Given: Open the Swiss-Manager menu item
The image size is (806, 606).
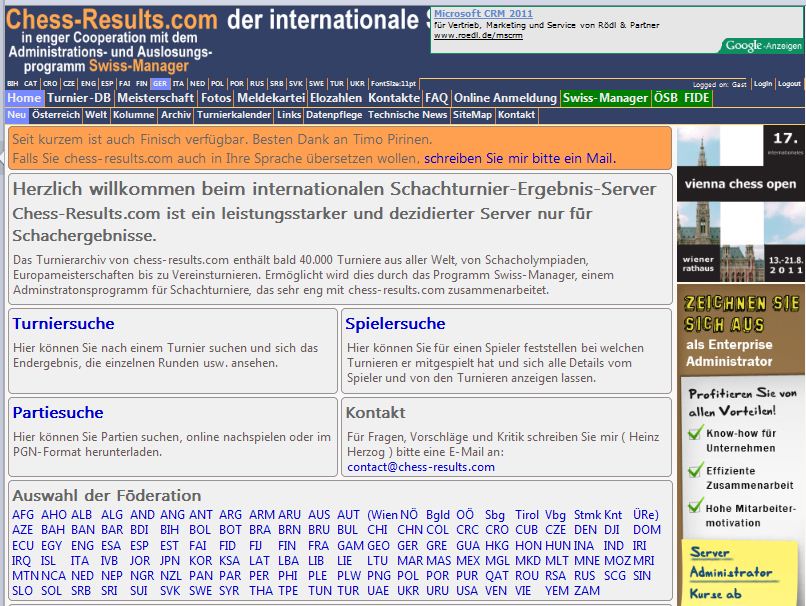Looking at the screenshot, I should (x=605, y=98).
